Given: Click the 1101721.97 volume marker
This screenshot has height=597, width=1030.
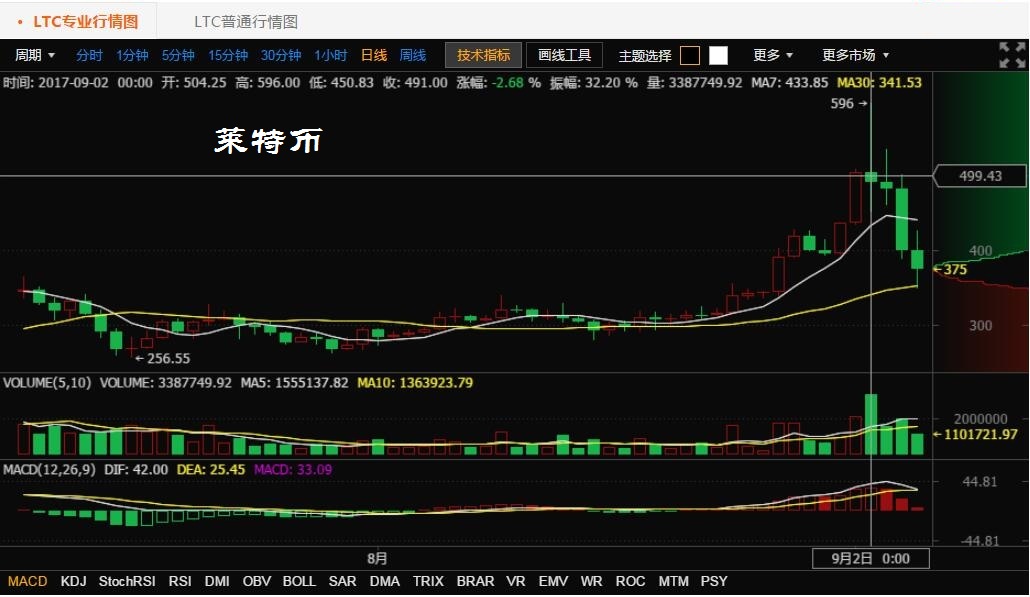Looking at the screenshot, I should click(x=975, y=434).
